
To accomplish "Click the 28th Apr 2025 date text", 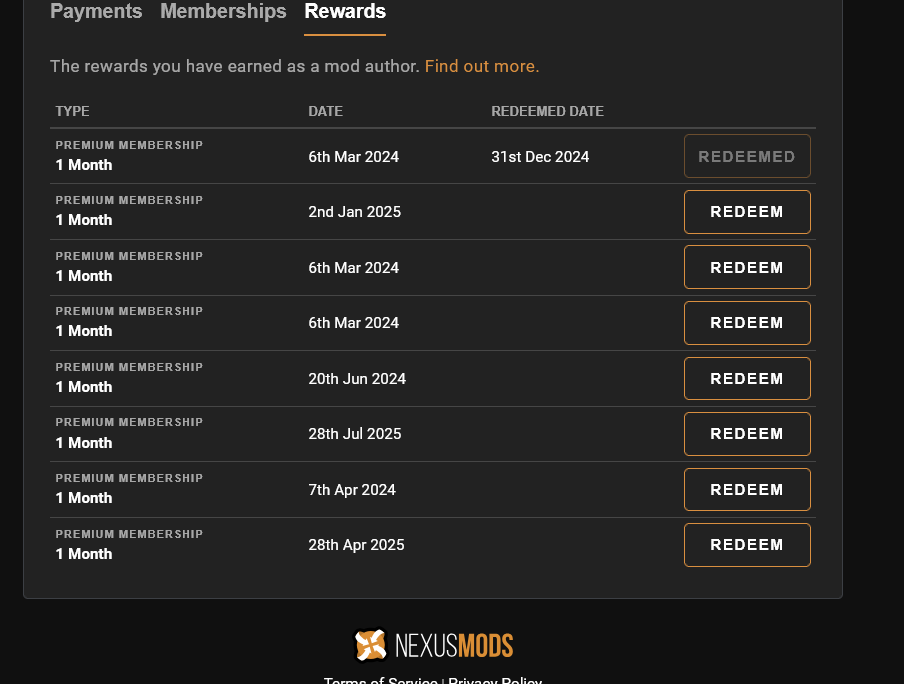I will tap(356, 545).
